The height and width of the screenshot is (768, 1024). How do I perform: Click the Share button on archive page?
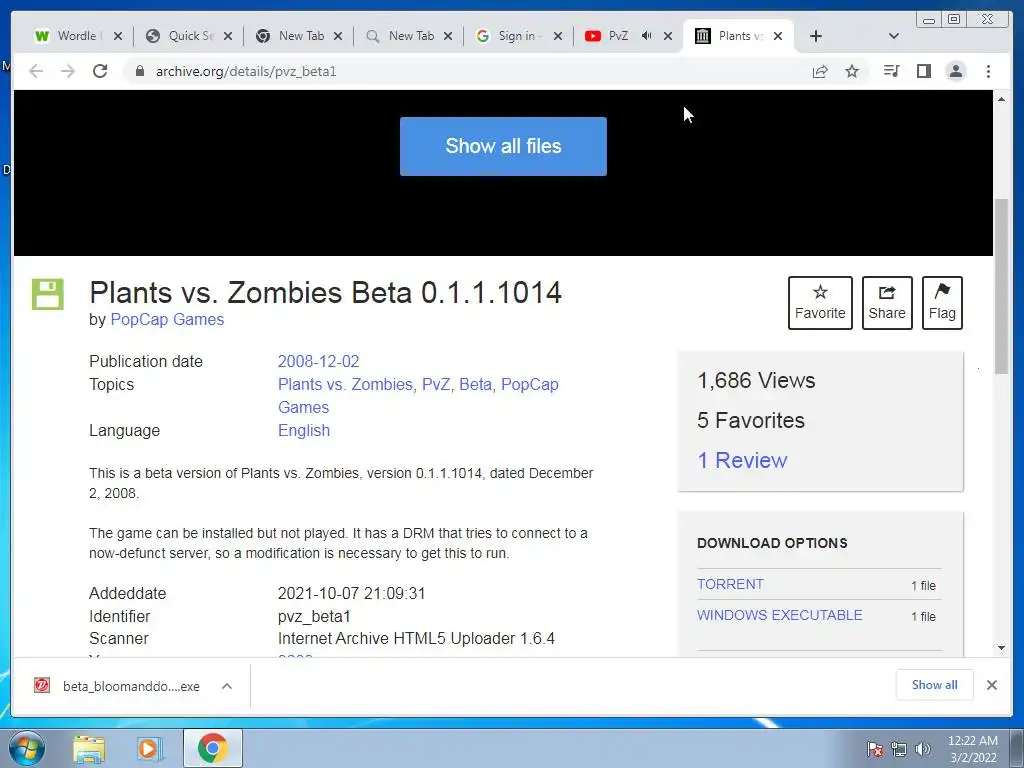tap(887, 302)
